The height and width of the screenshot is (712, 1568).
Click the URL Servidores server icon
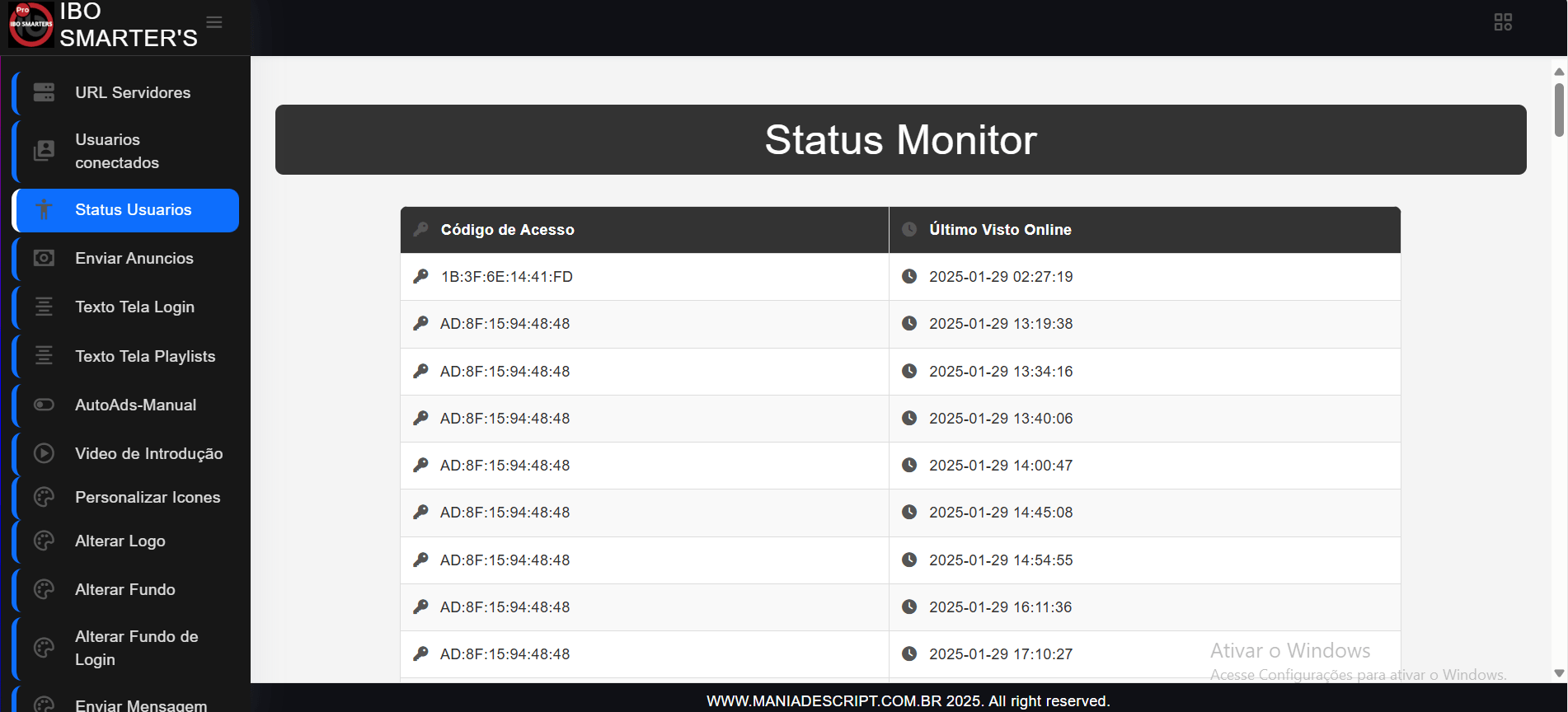coord(44,92)
